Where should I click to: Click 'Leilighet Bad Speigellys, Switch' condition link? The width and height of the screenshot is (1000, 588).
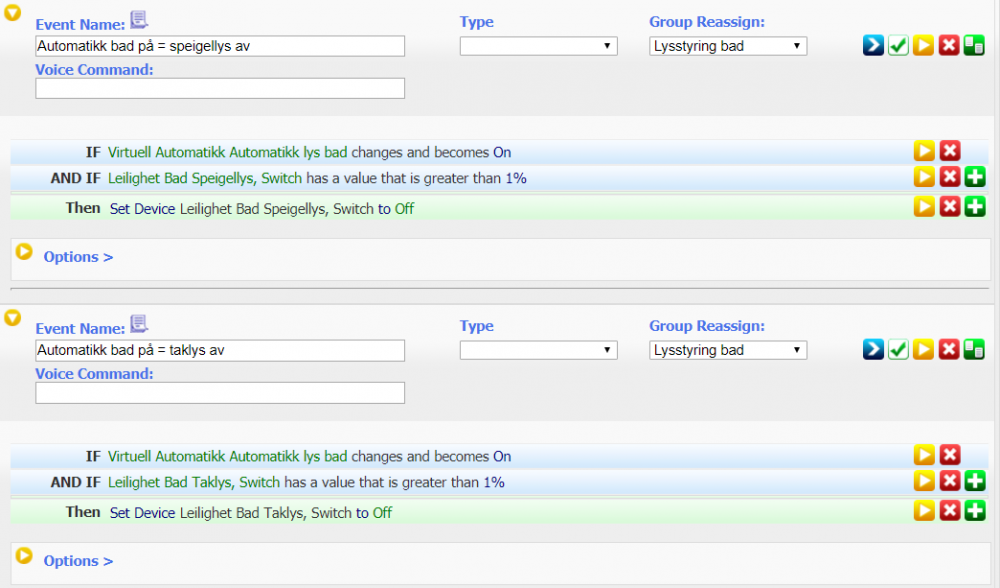193,178
